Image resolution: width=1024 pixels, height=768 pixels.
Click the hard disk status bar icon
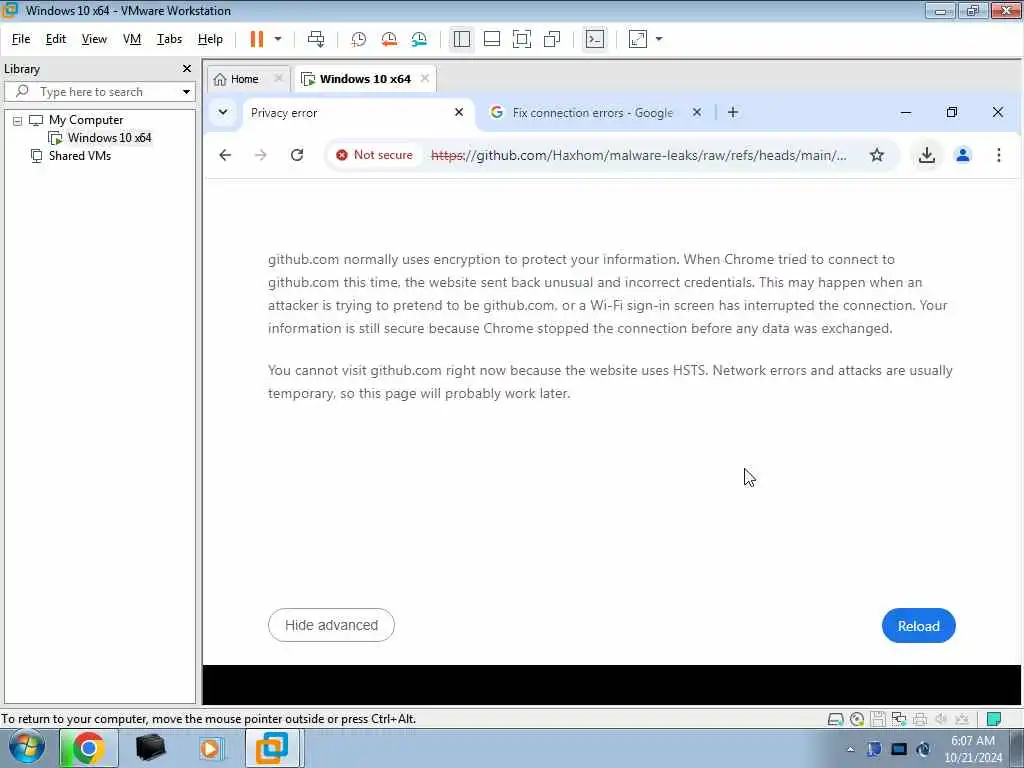point(835,720)
